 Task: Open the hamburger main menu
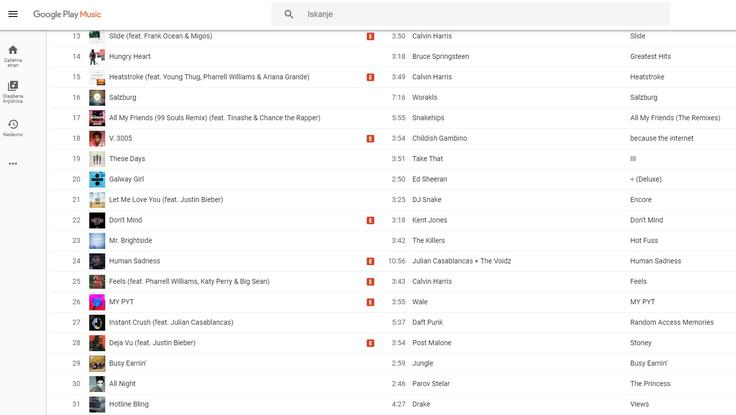pyautogui.click(x=13, y=14)
